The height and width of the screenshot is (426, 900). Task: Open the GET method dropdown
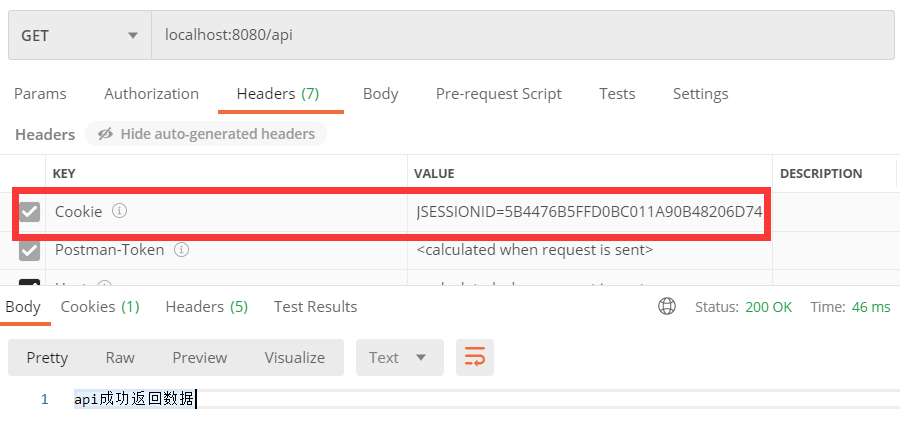tap(80, 36)
